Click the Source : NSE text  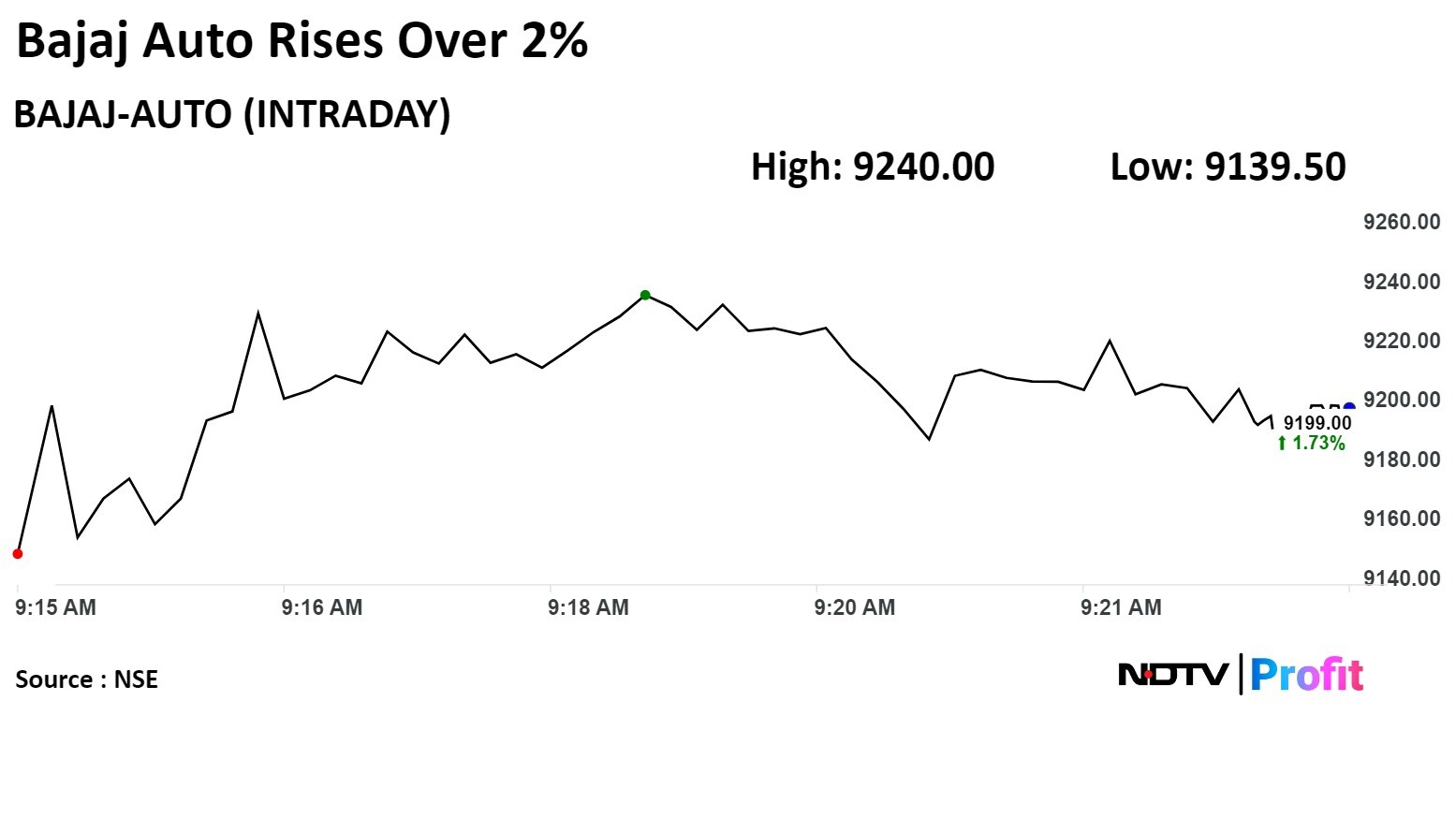tap(86, 679)
